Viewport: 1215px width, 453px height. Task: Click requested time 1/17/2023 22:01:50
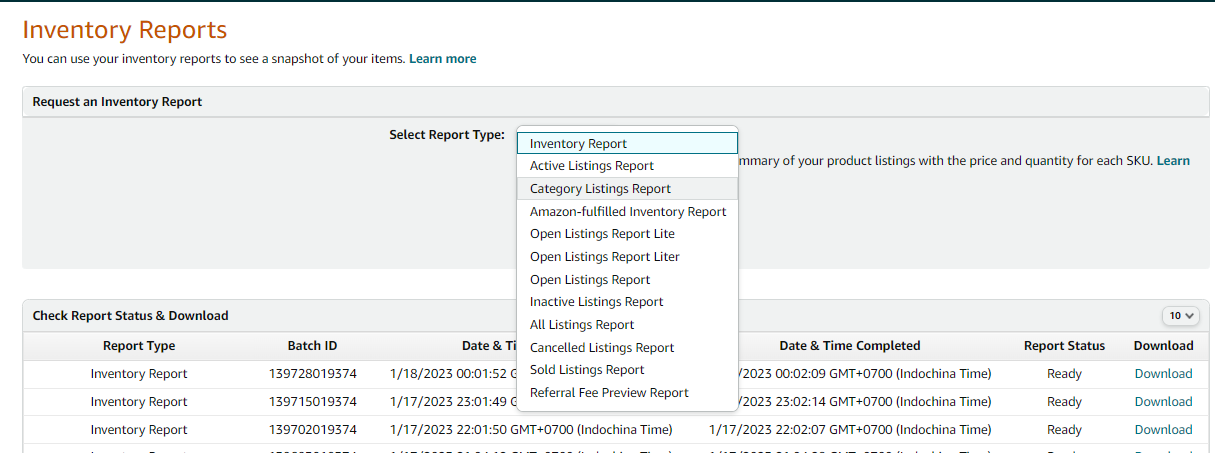(x=531, y=430)
